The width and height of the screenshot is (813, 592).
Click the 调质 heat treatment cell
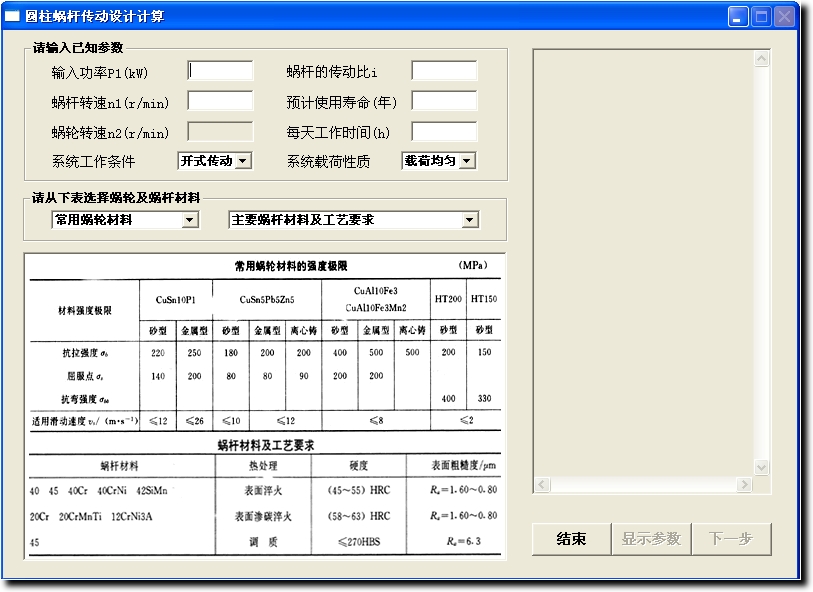pos(263,542)
